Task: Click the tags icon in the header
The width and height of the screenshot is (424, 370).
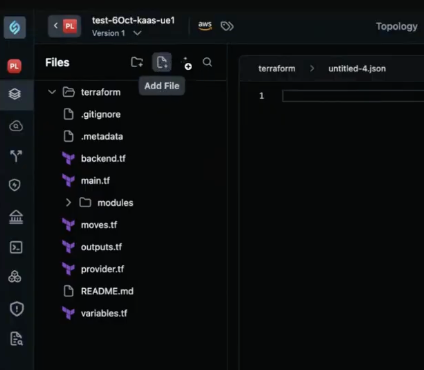Action: click(227, 26)
